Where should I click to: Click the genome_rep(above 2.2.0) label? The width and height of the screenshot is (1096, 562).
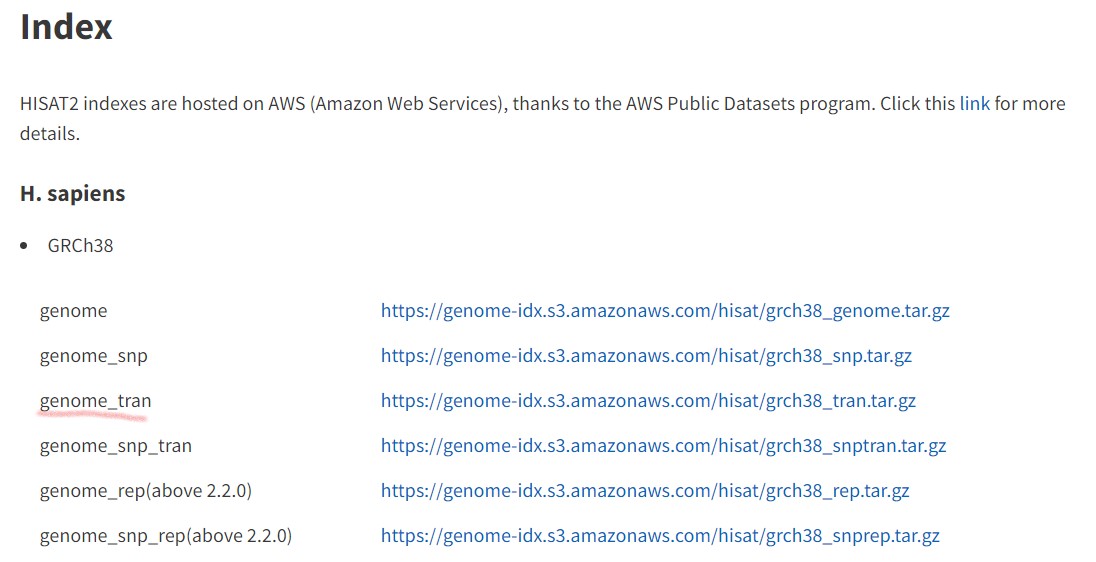point(146,491)
